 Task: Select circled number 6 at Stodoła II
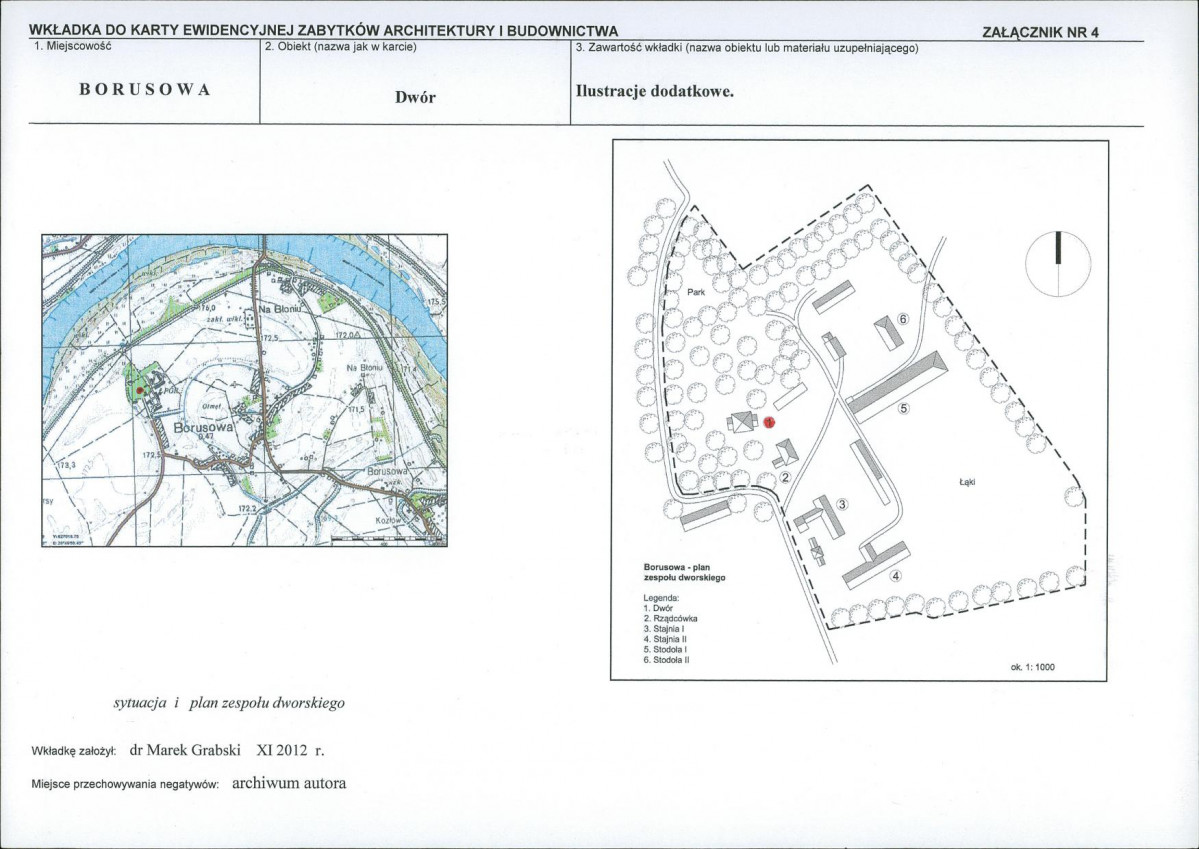[x=902, y=319]
